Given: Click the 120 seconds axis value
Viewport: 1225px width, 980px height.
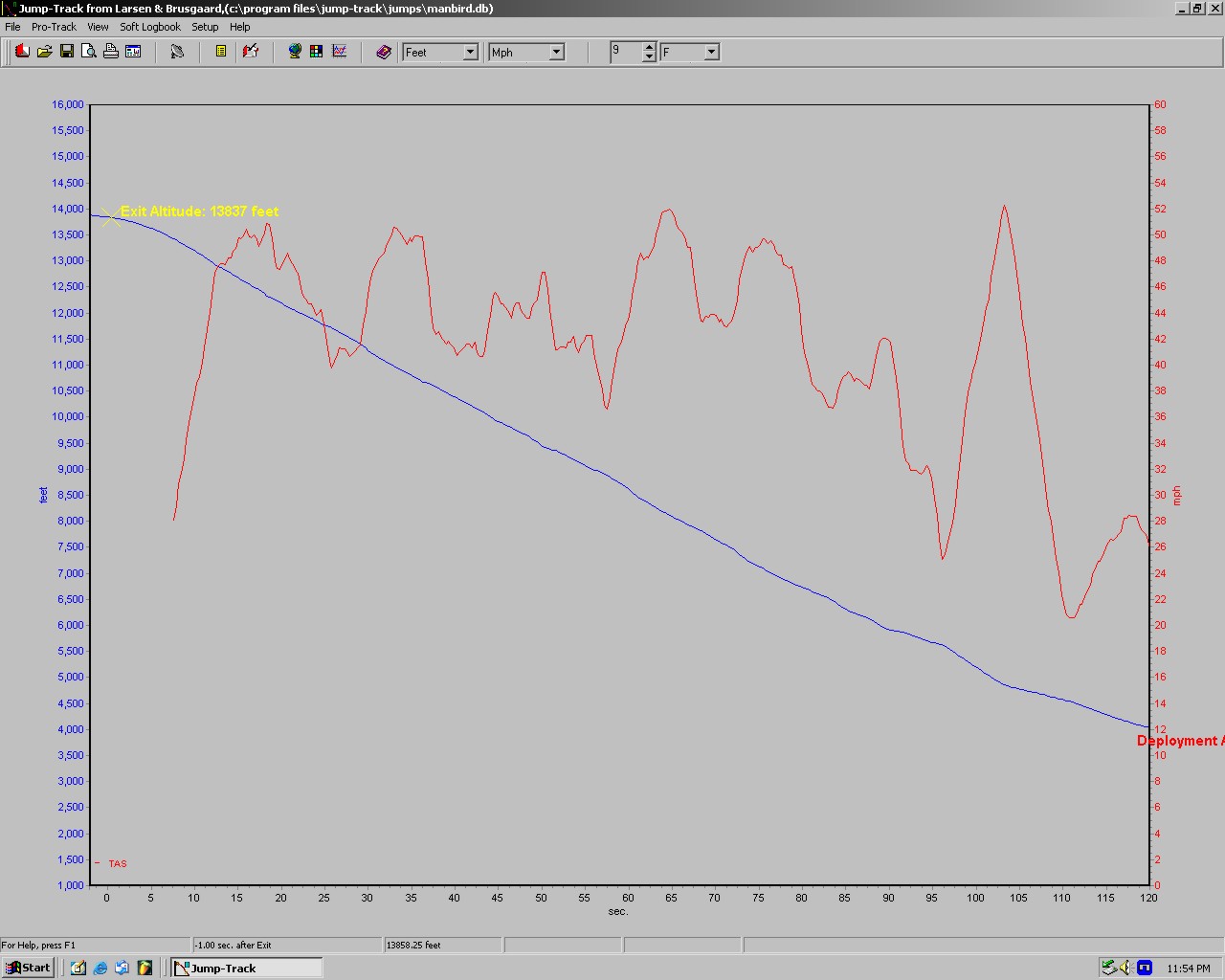Looking at the screenshot, I should 1148,898.
